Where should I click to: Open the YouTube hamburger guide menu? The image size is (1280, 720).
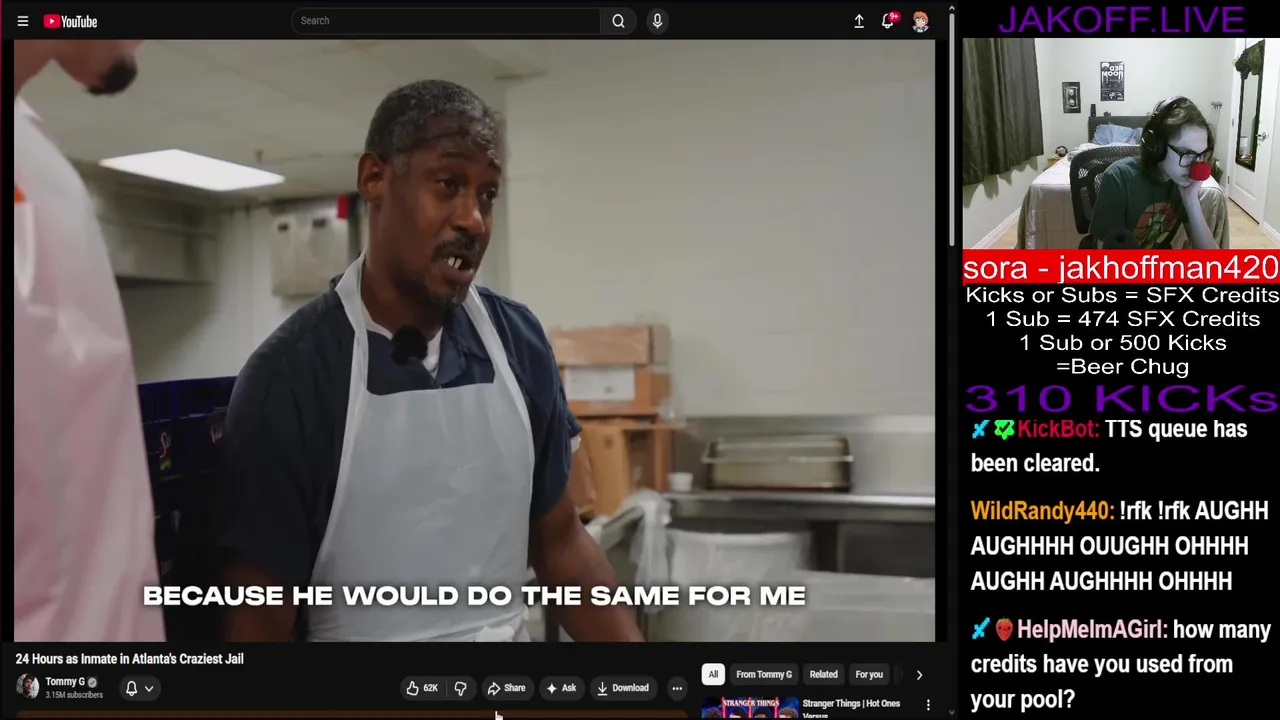(22, 21)
